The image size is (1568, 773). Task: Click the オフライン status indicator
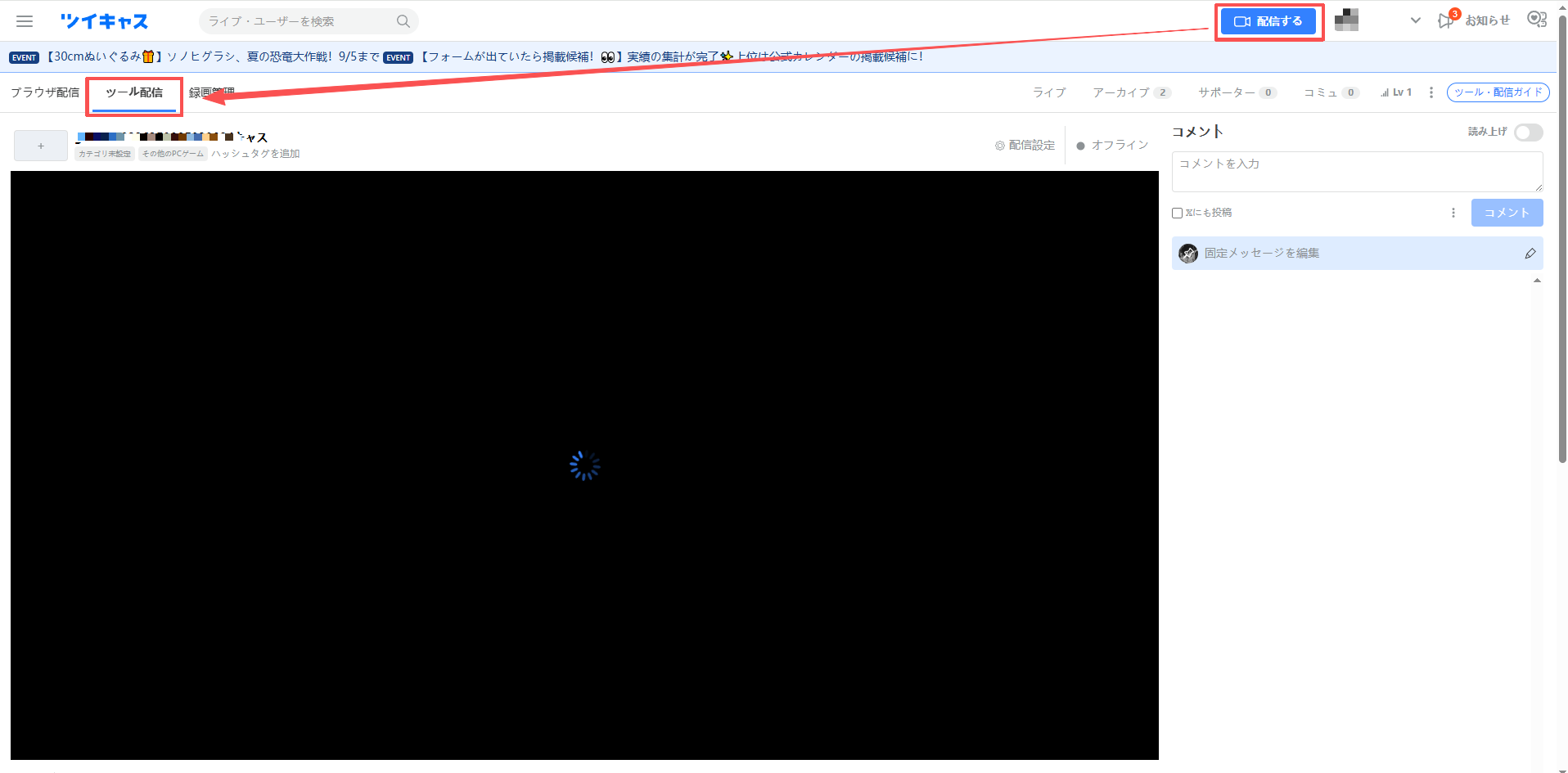(1112, 145)
